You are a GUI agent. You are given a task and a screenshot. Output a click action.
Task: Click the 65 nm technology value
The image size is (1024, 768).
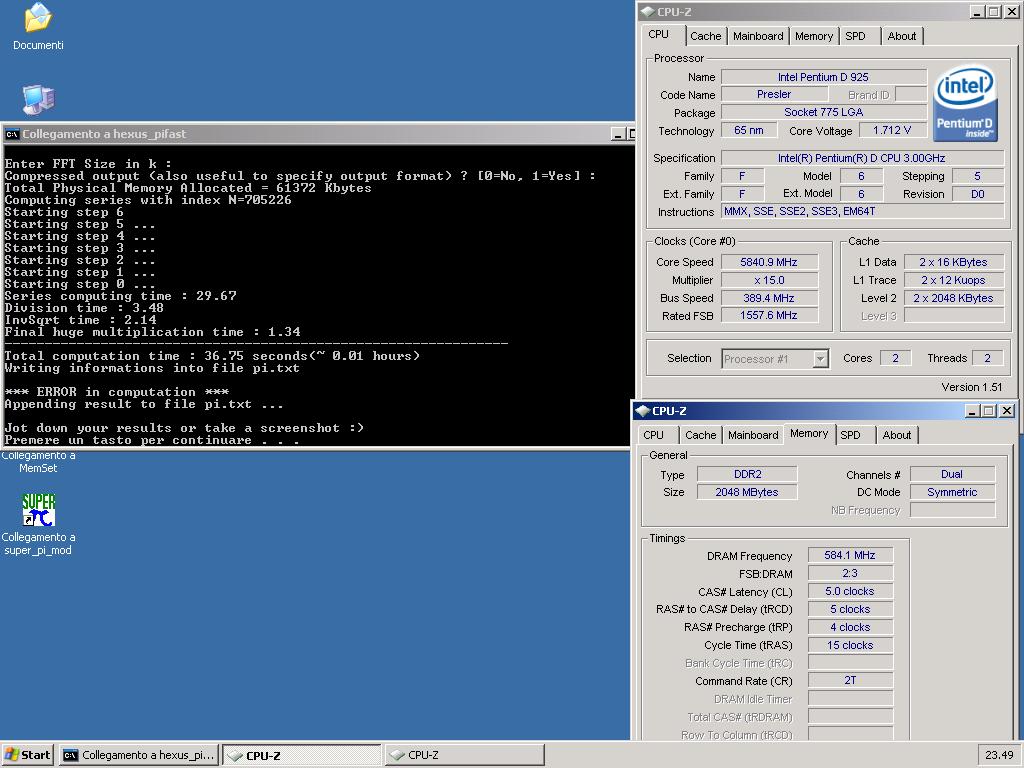[748, 131]
